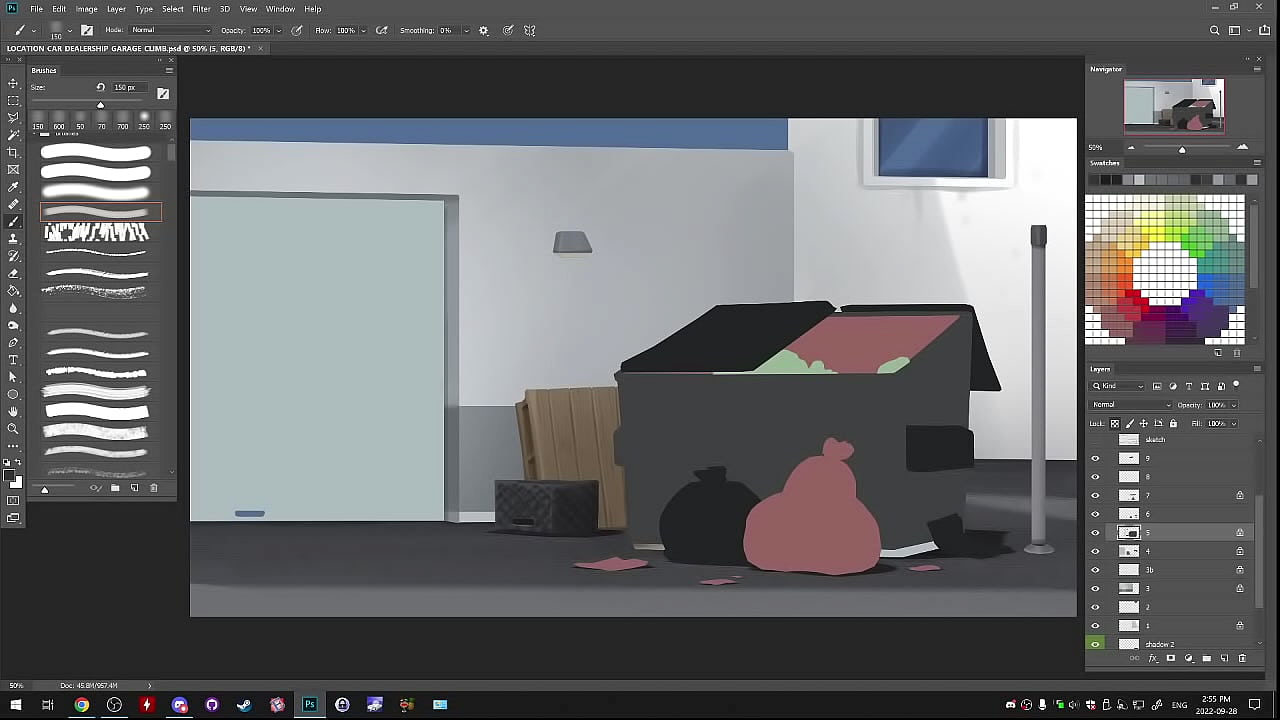The height and width of the screenshot is (720, 1280).
Task: Select the Eyedropper tool in the toolbar
Action: coord(13,187)
